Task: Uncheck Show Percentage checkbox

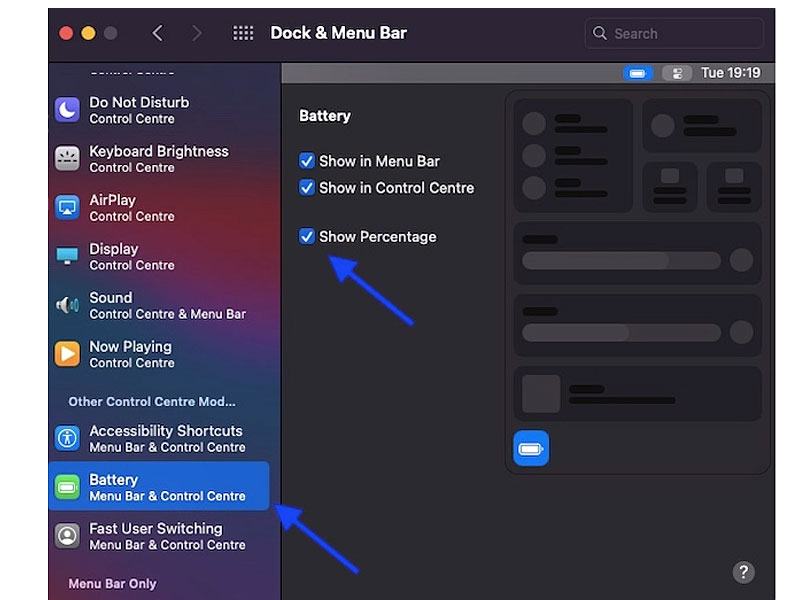Action: (x=307, y=237)
